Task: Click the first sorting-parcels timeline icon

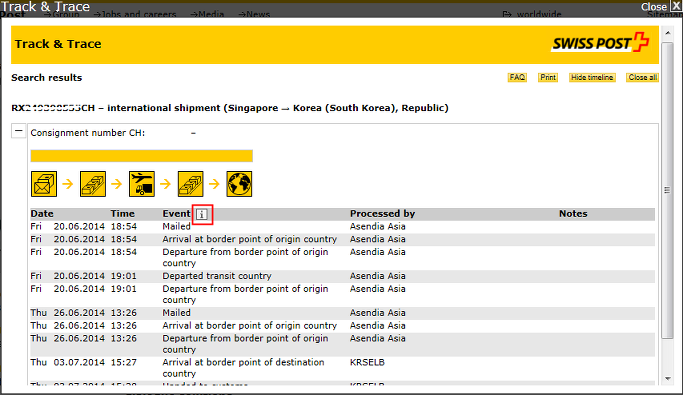Action: pyautogui.click(x=93, y=184)
